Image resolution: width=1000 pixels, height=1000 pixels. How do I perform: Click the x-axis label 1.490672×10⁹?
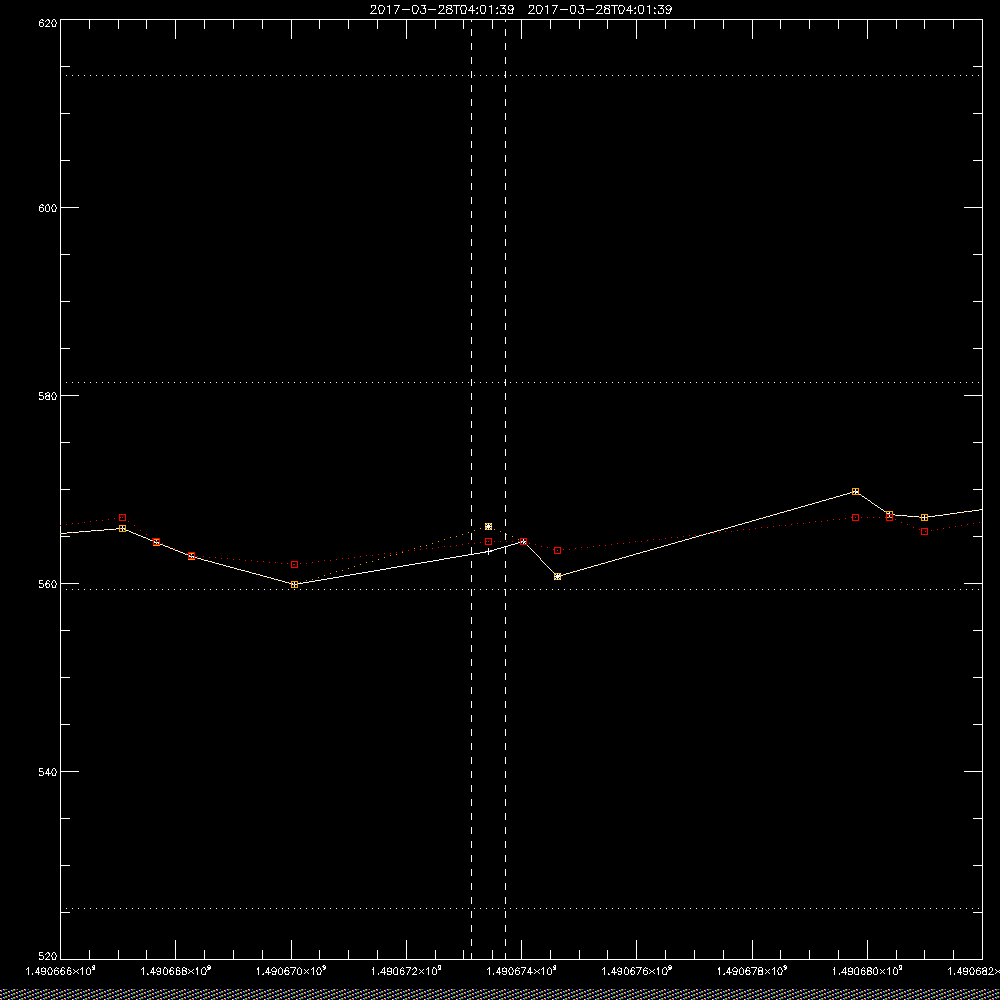click(x=406, y=971)
